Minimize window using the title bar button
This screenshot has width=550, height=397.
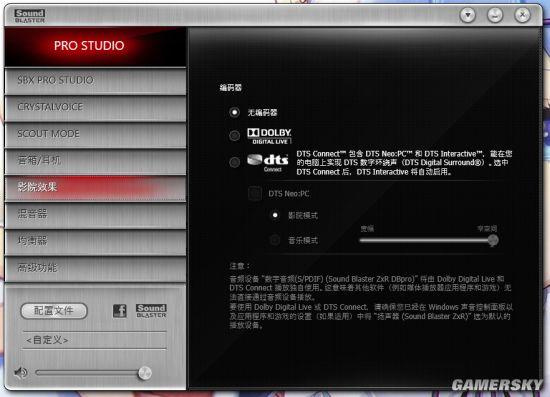(495, 15)
